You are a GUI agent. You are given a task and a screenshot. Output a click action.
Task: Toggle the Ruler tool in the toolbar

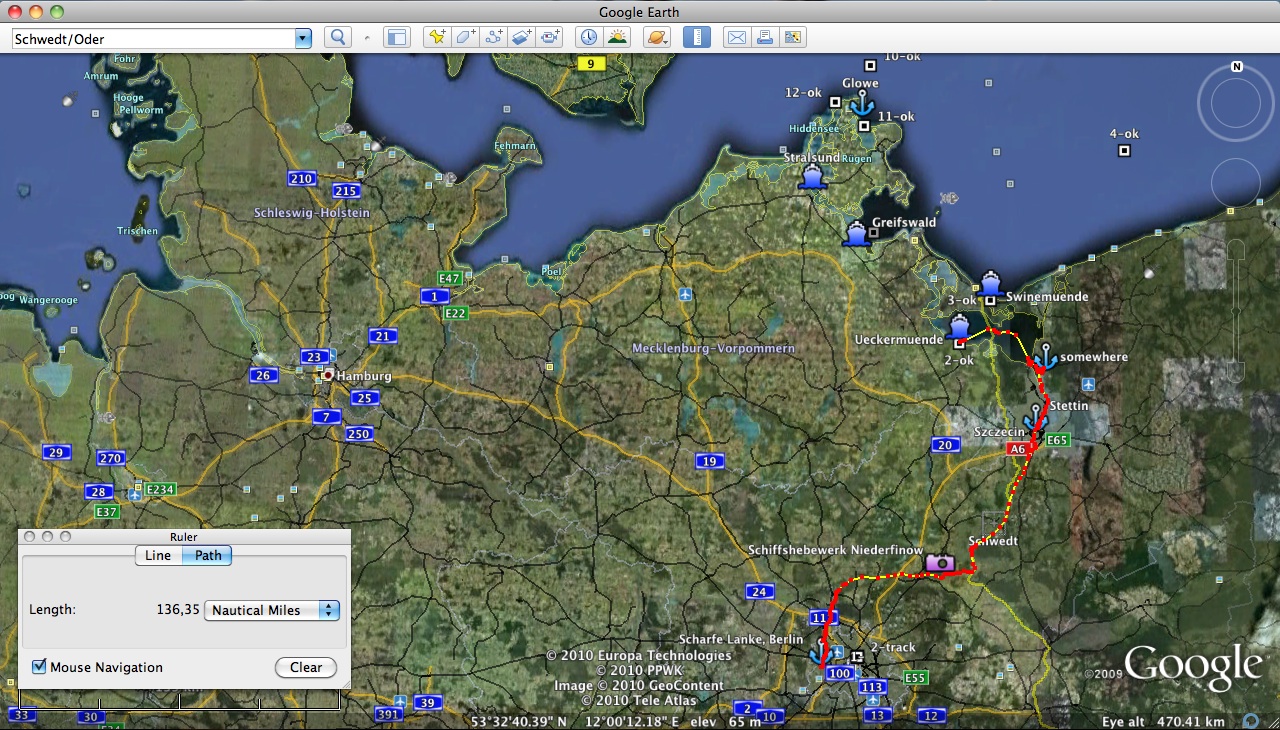(x=697, y=38)
